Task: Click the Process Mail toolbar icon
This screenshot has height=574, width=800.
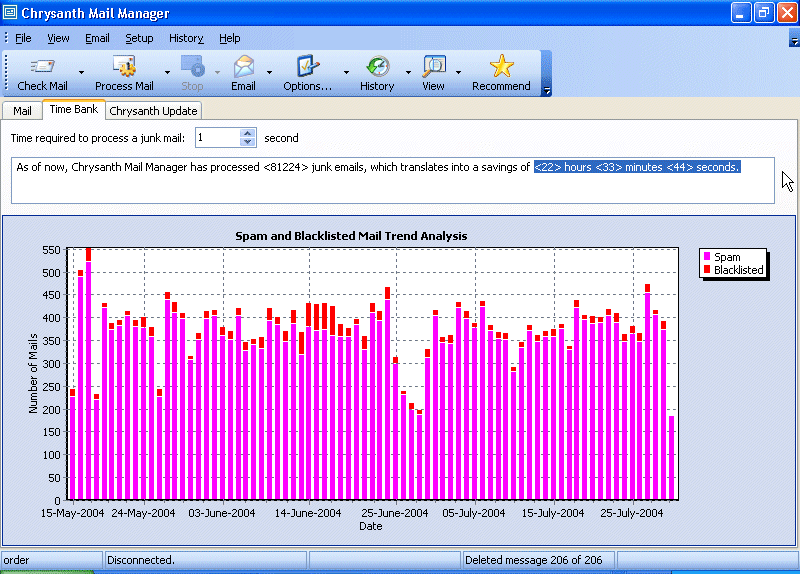Action: pyautogui.click(x=124, y=67)
